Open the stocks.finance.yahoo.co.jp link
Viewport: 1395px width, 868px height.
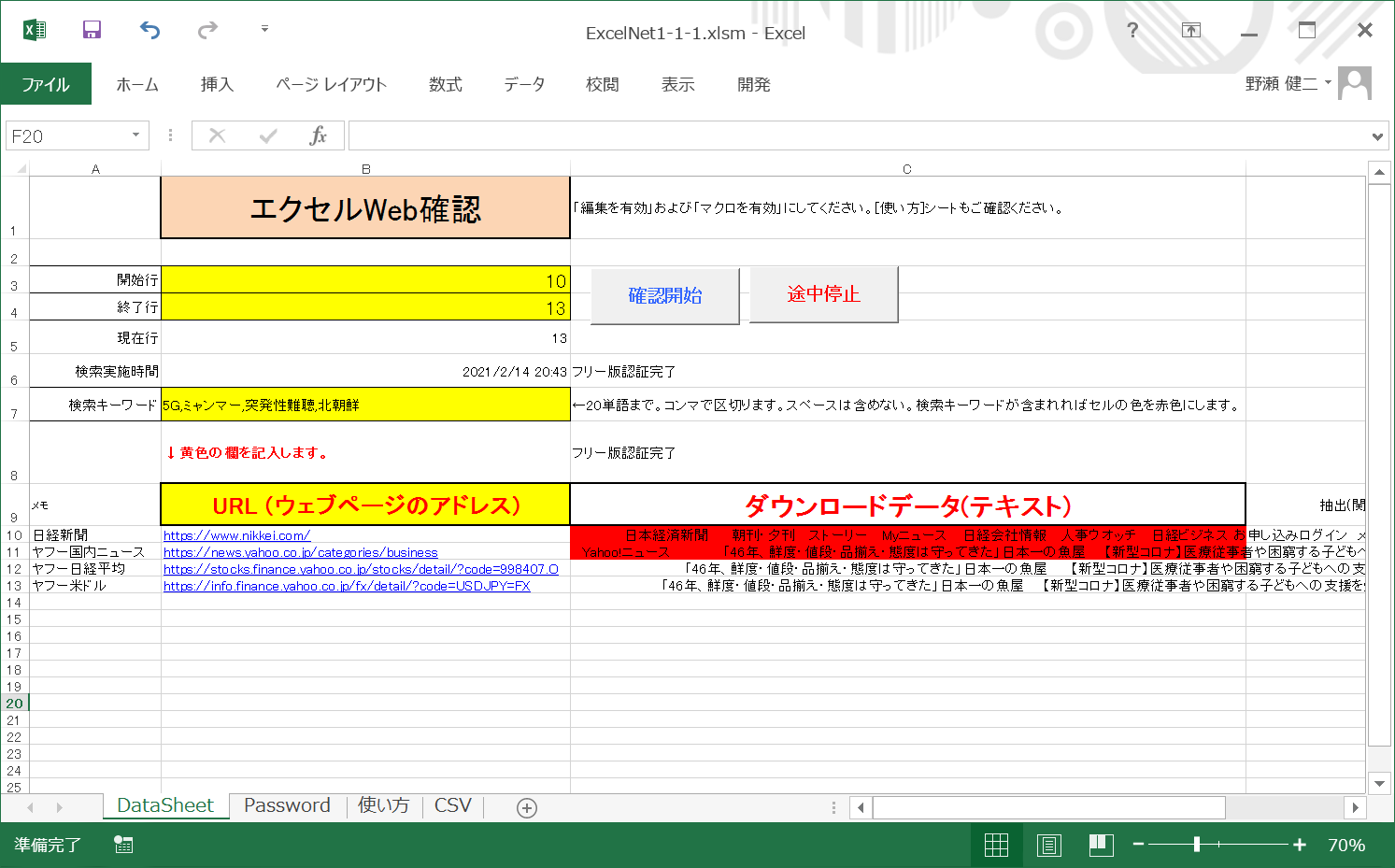tap(361, 569)
